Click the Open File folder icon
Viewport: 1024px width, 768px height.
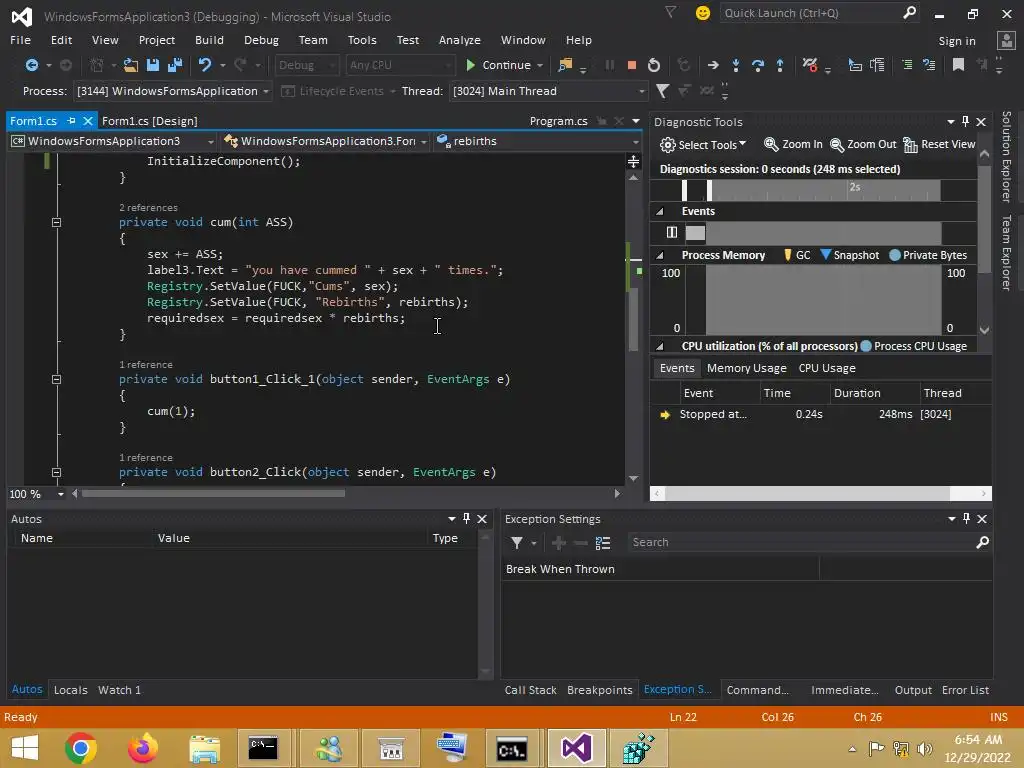click(x=131, y=65)
